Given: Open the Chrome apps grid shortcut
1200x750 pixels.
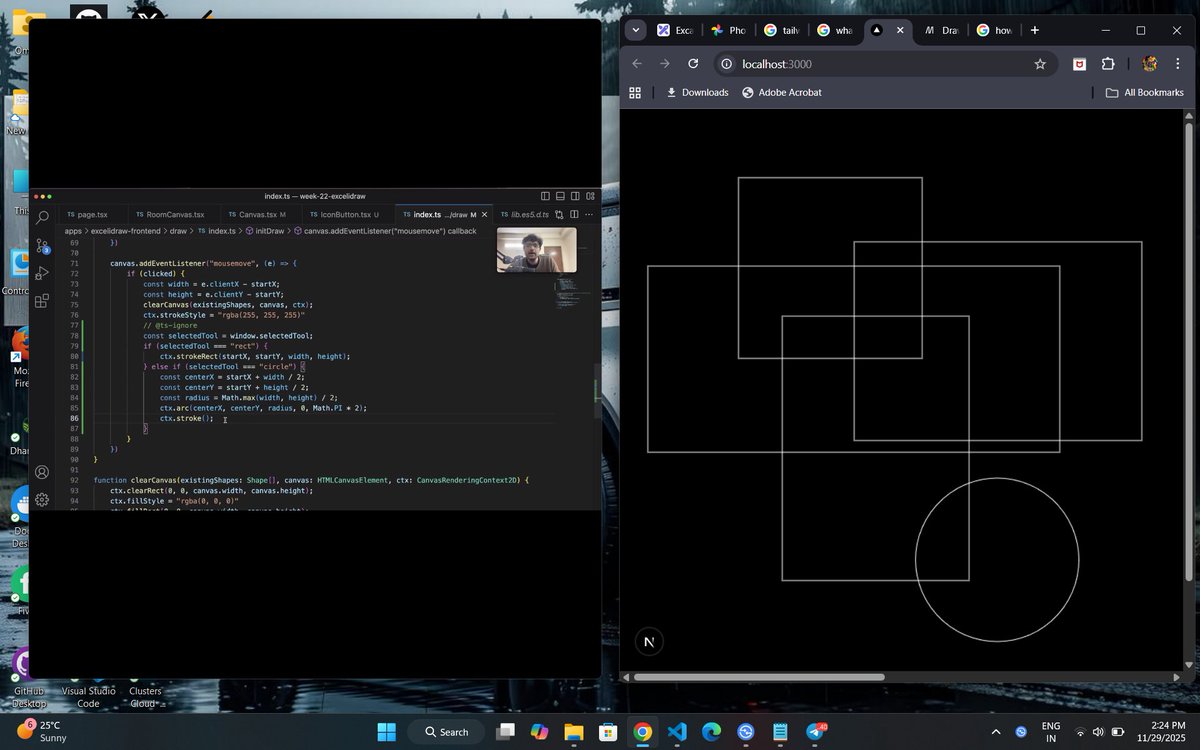Looking at the screenshot, I should coord(635,92).
